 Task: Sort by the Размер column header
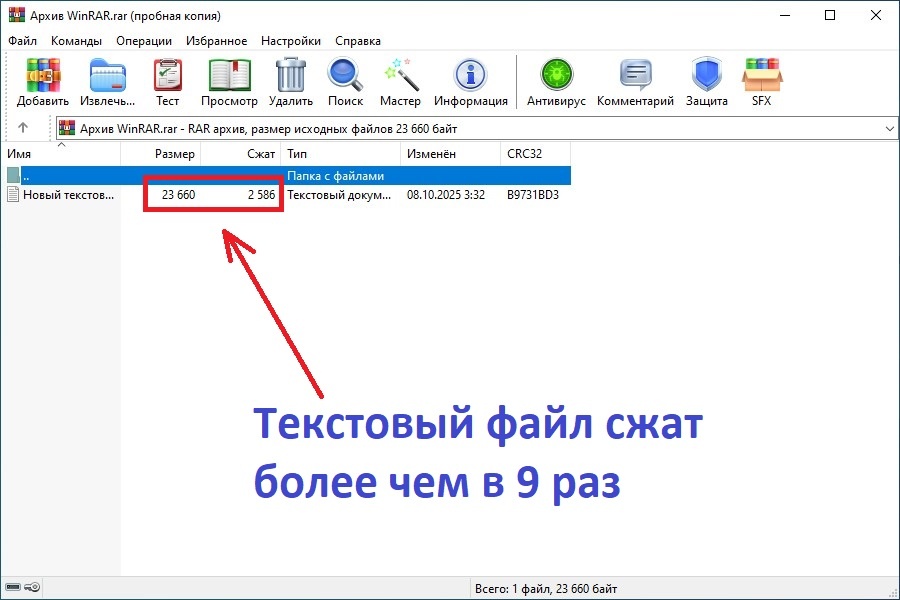[x=161, y=154]
